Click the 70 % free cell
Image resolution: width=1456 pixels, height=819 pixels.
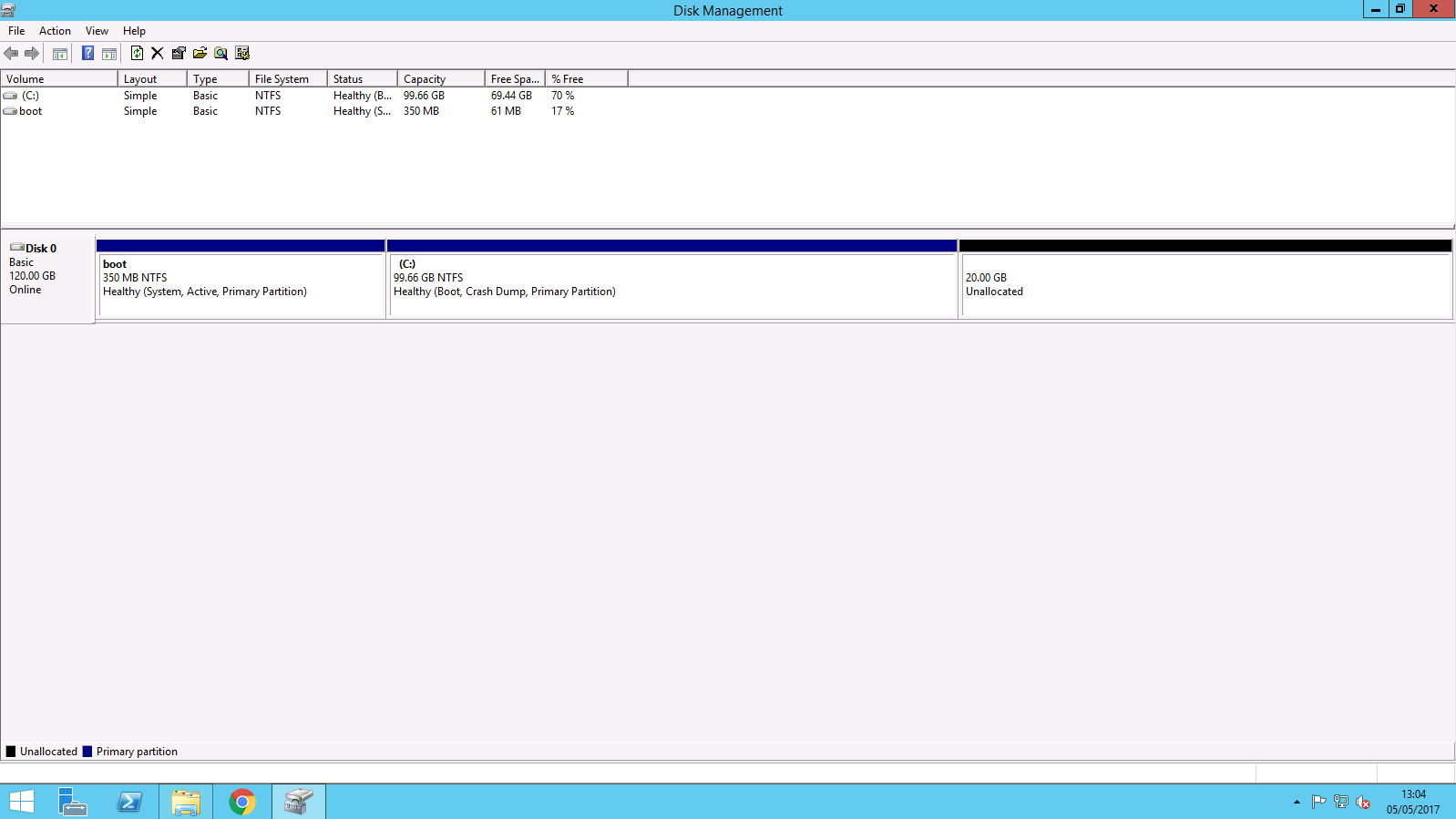562,96
